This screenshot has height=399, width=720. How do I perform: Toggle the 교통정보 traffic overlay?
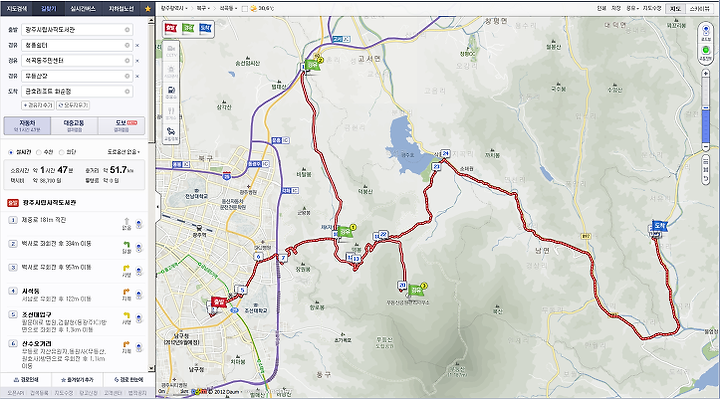[x=706, y=52]
